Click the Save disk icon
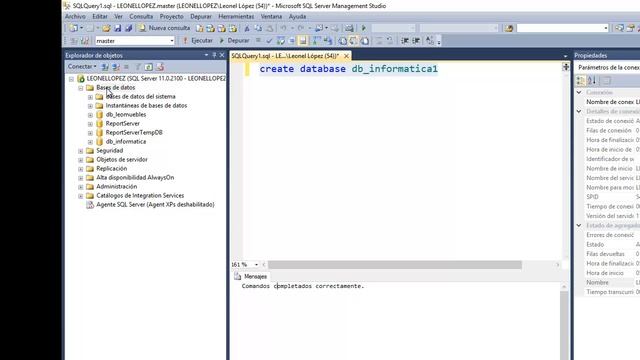The image size is (640, 360). (118, 28)
